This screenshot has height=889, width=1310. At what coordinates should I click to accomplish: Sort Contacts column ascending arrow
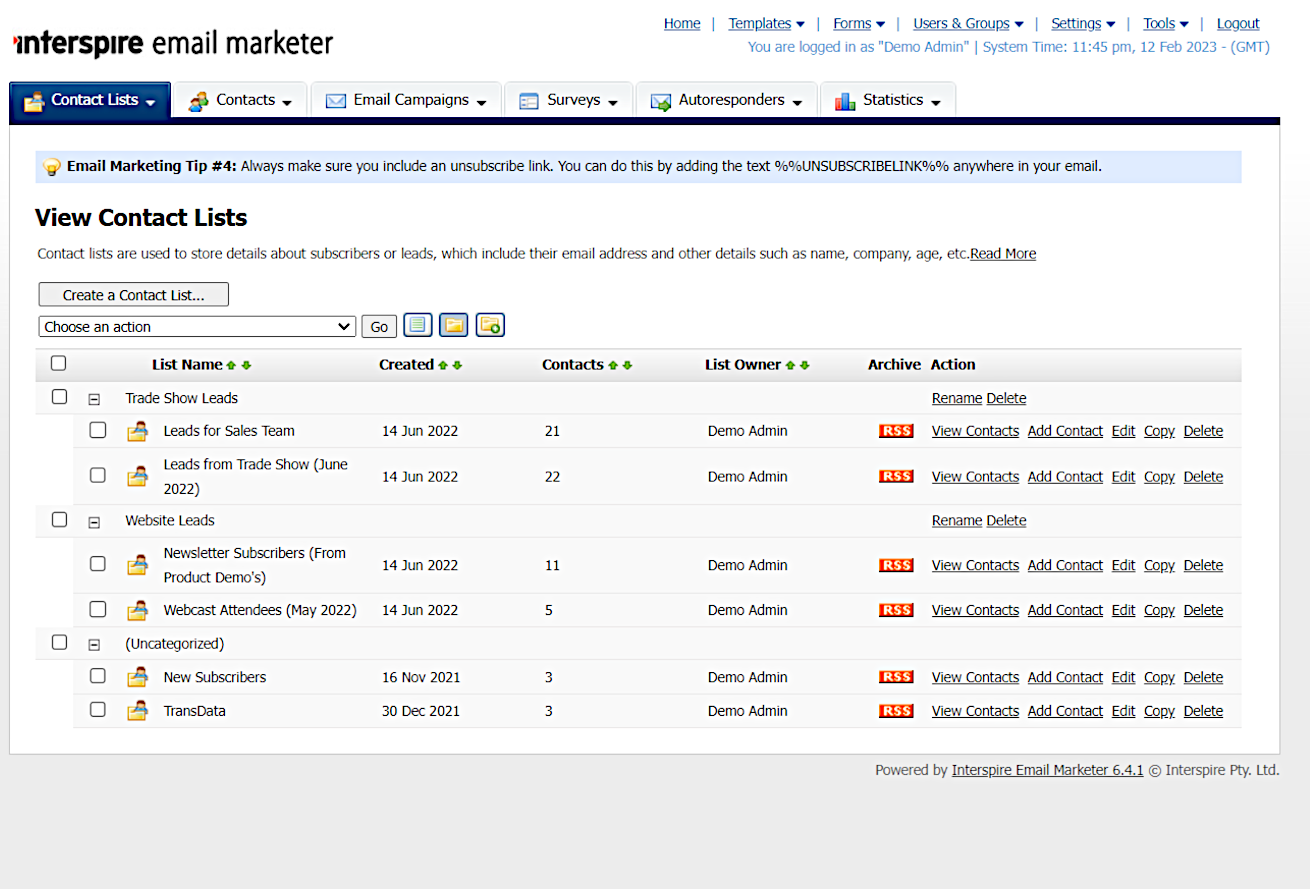[x=613, y=365]
